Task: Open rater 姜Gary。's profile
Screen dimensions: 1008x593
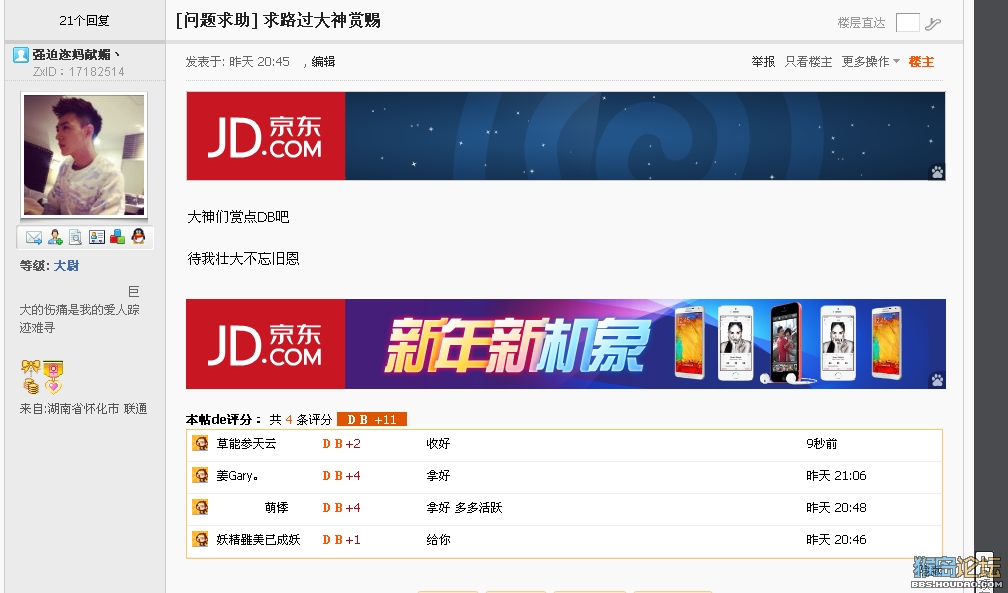Action: (x=237, y=476)
